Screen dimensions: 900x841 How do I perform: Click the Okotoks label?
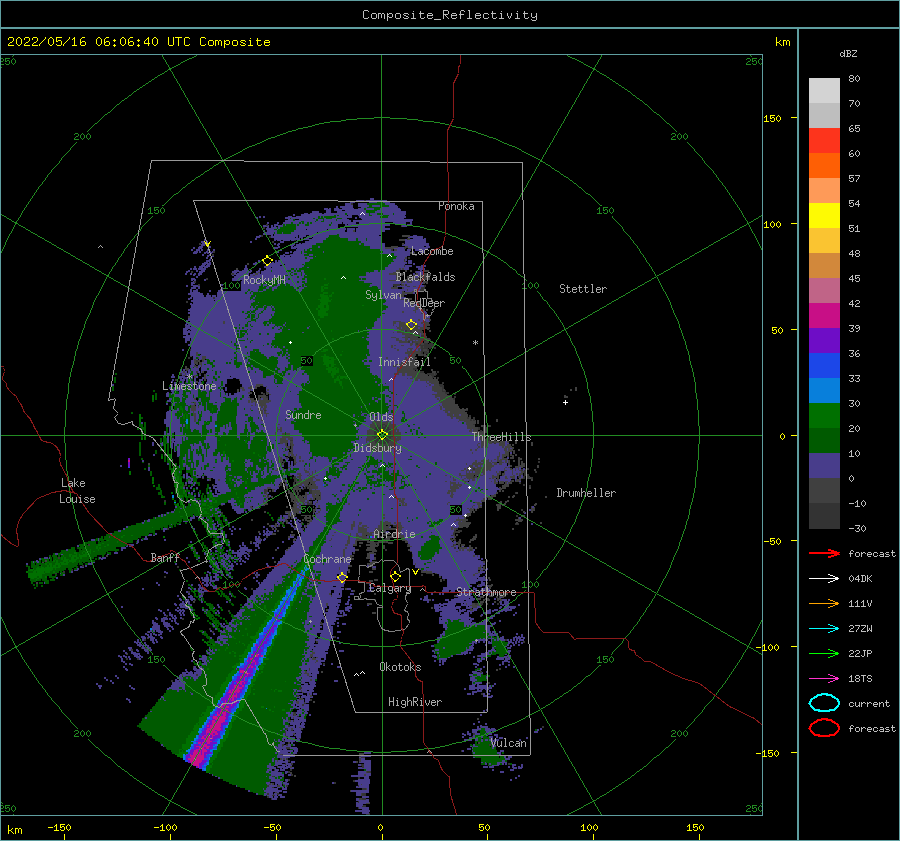click(x=400, y=667)
